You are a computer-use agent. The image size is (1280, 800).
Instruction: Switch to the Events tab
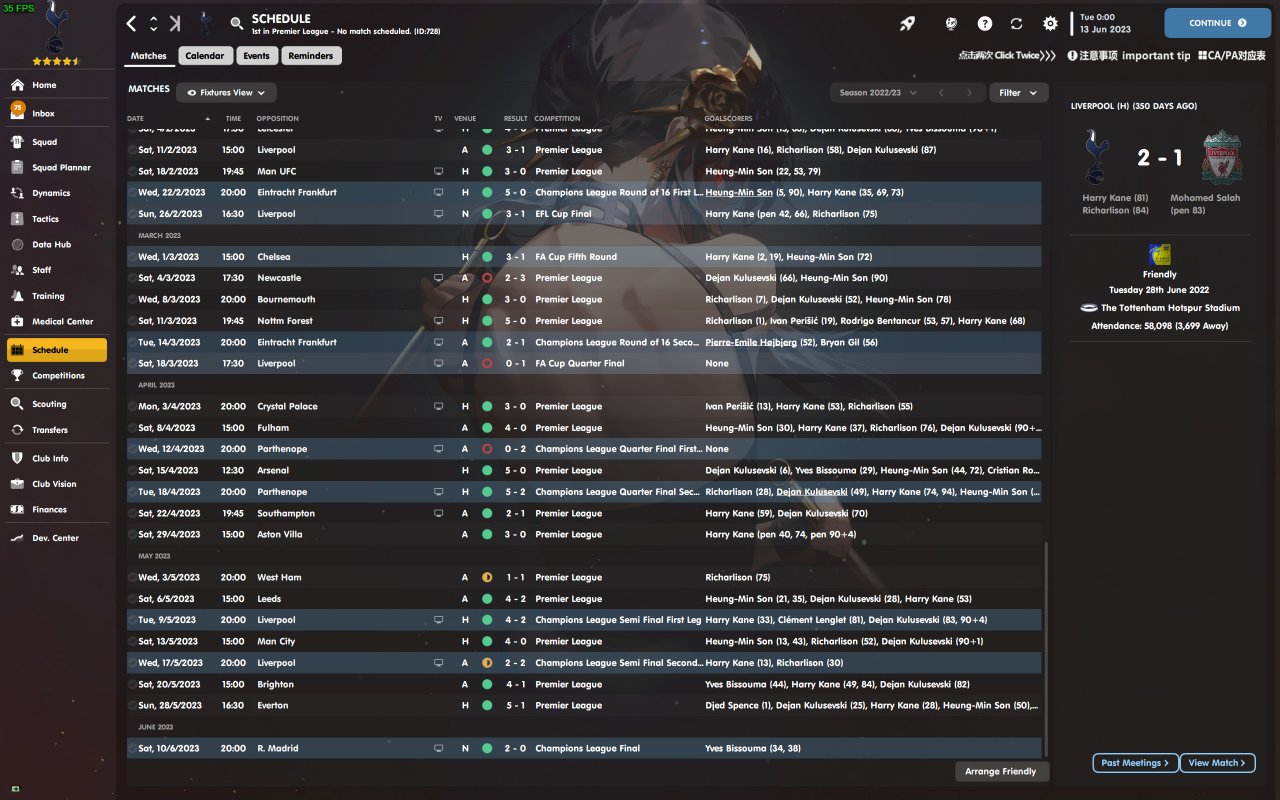coord(257,56)
